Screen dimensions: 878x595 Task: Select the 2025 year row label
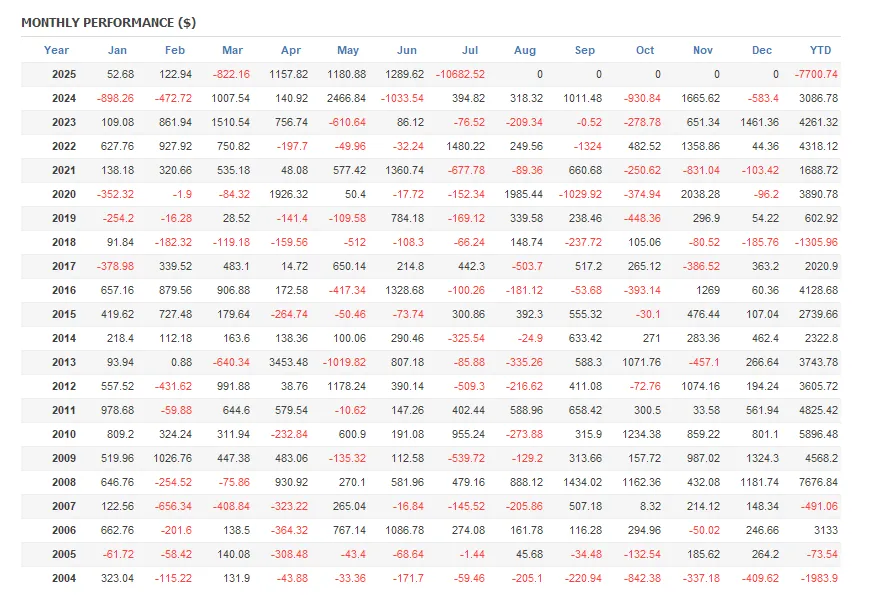tap(64, 74)
